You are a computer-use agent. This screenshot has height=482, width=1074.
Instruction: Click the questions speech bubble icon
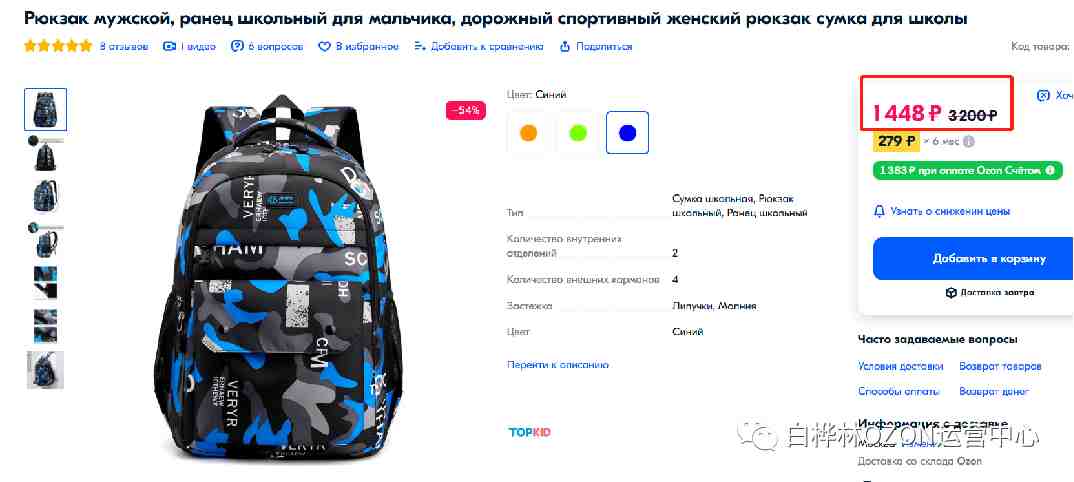click(x=237, y=47)
